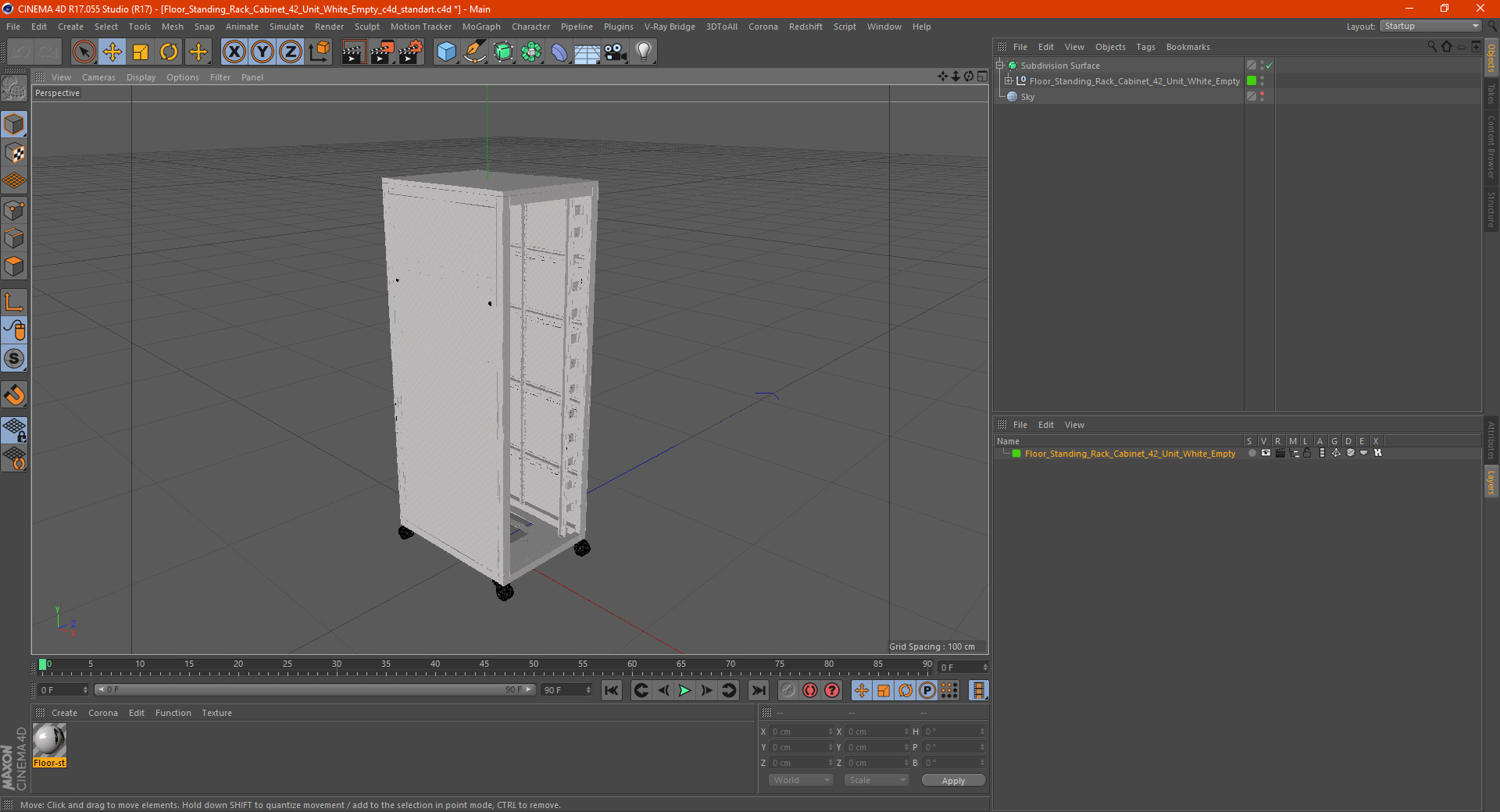This screenshot has height=812, width=1500.
Task: Activate the Move tool in the toolbar
Action: (112, 52)
